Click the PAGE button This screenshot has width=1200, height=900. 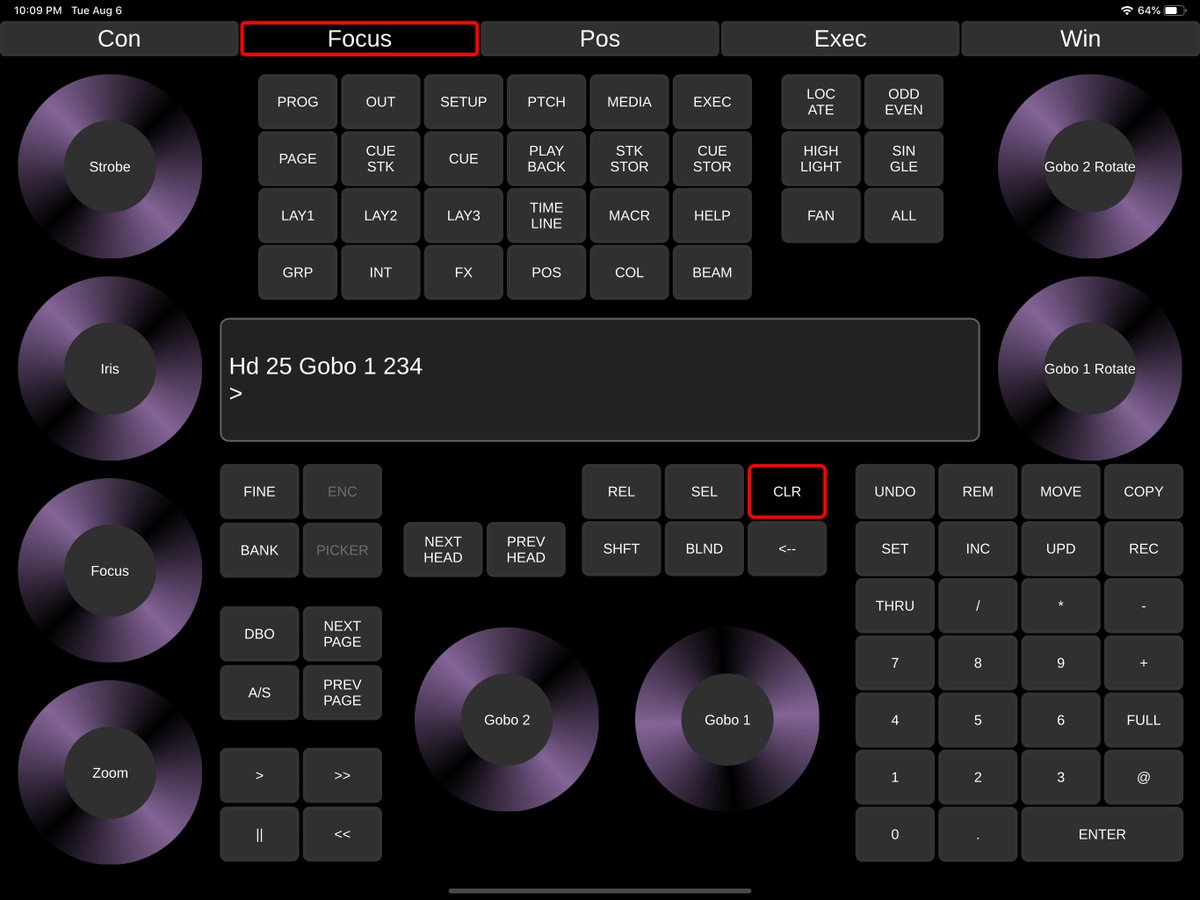pyautogui.click(x=298, y=159)
